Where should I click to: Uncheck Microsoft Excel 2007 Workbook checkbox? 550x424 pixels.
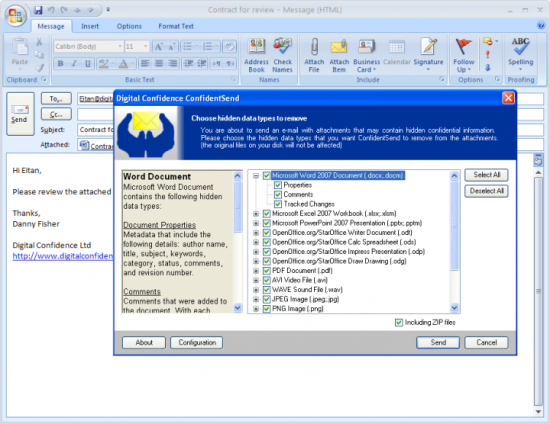[267, 213]
